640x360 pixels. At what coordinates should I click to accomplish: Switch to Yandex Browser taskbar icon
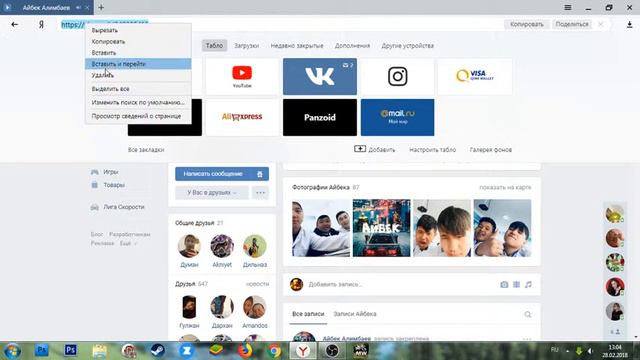click(303, 351)
